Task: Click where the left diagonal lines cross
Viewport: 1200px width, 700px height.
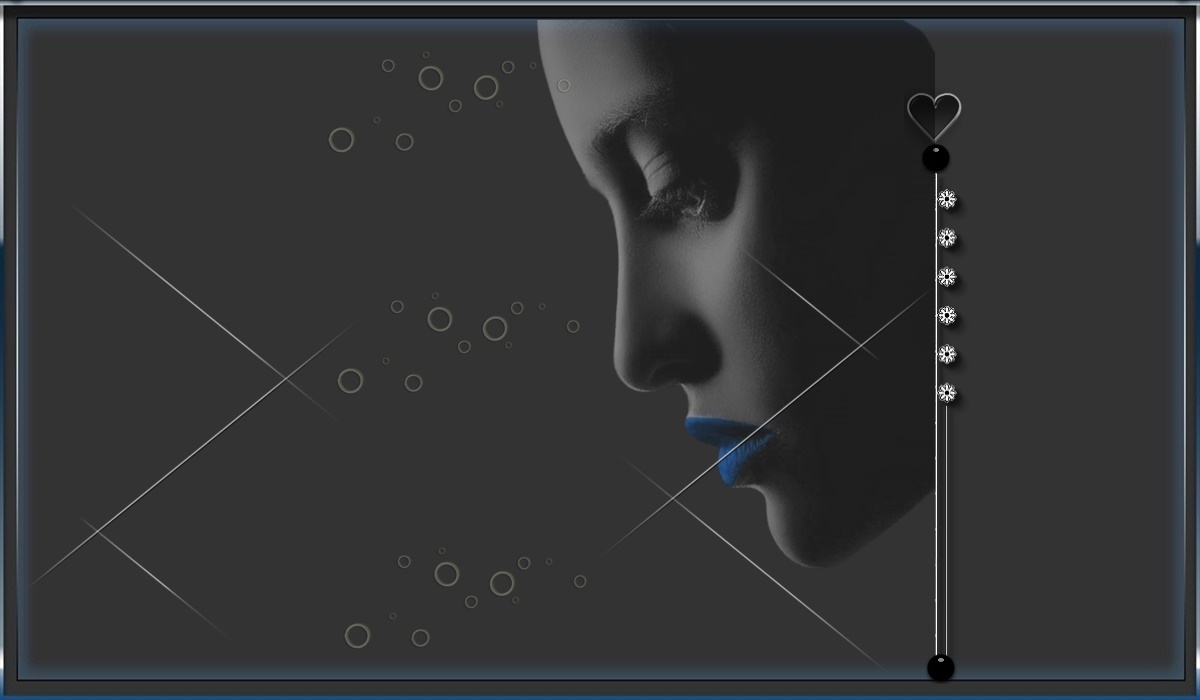Action: [x=287, y=380]
